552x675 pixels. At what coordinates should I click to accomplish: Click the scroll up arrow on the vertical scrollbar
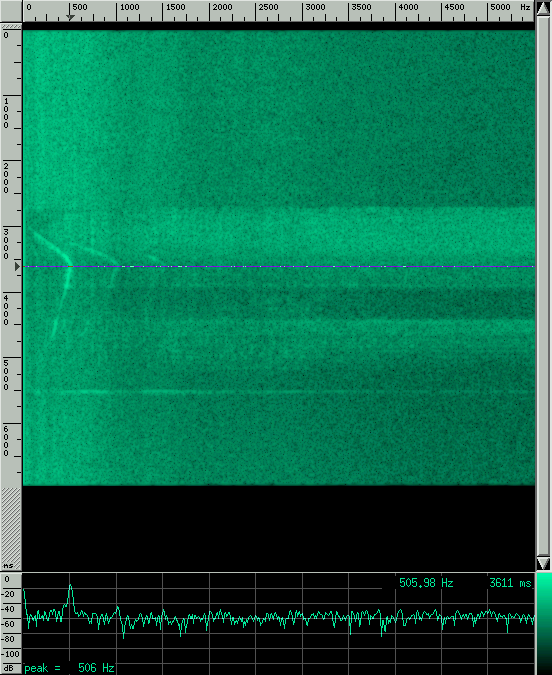pyautogui.click(x=543, y=8)
